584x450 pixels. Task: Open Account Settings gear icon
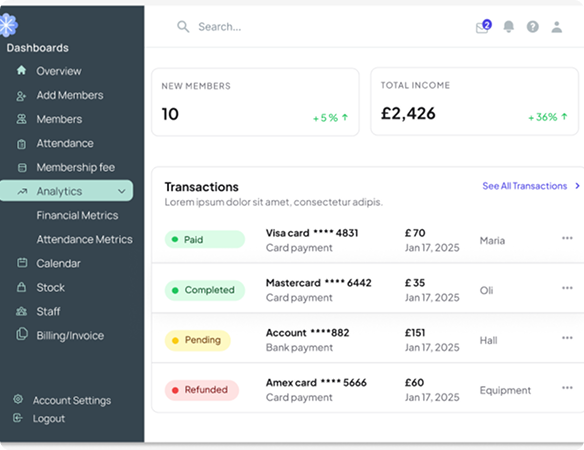pyautogui.click(x=18, y=399)
